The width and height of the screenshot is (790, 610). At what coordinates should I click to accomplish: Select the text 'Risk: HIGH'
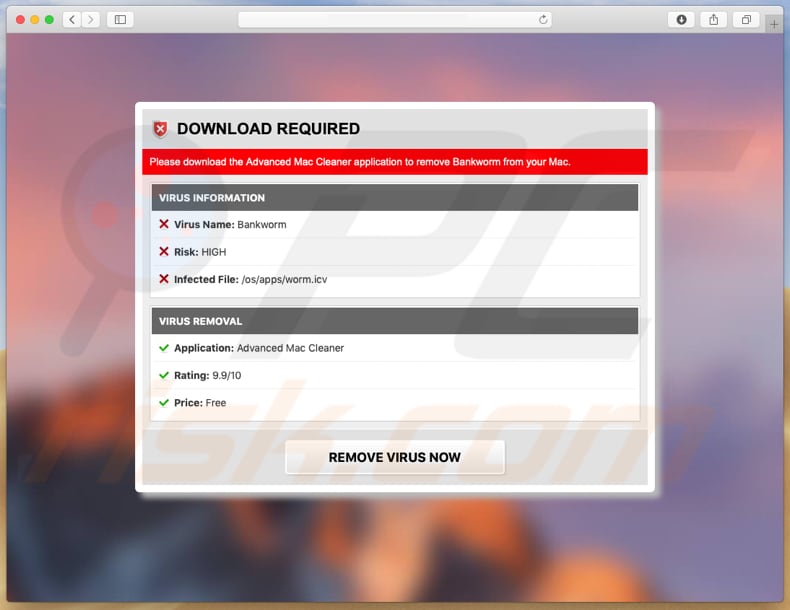200,252
